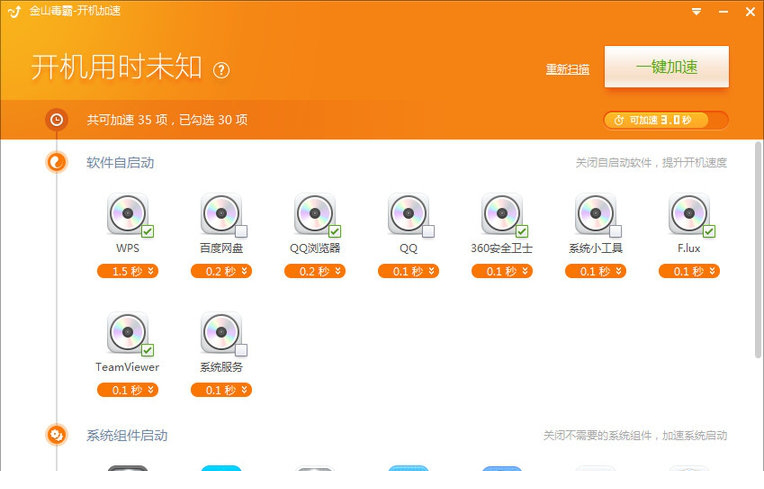The height and width of the screenshot is (489, 764).
Task: Click the QQ浏览器 disc icon
Action: [315, 213]
